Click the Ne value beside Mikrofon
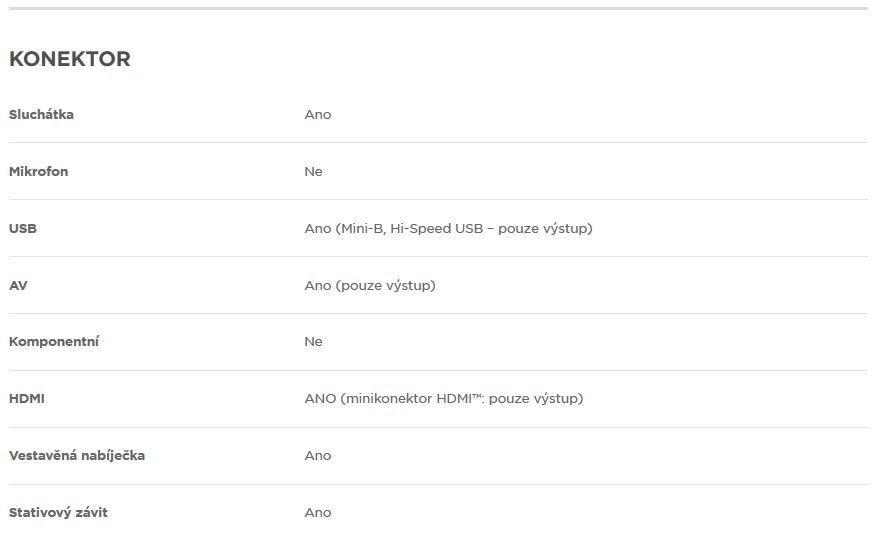 click(313, 171)
